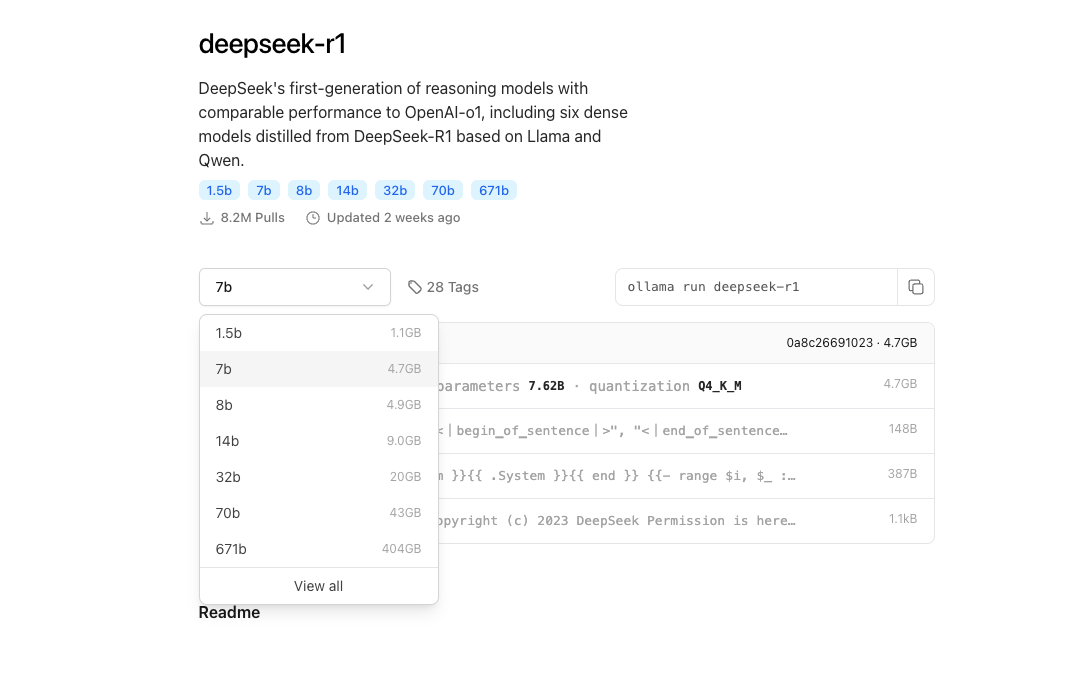Choose the 671b 404GB model entry
Image resolution: width=1067 pixels, height=683 pixels.
pos(318,549)
